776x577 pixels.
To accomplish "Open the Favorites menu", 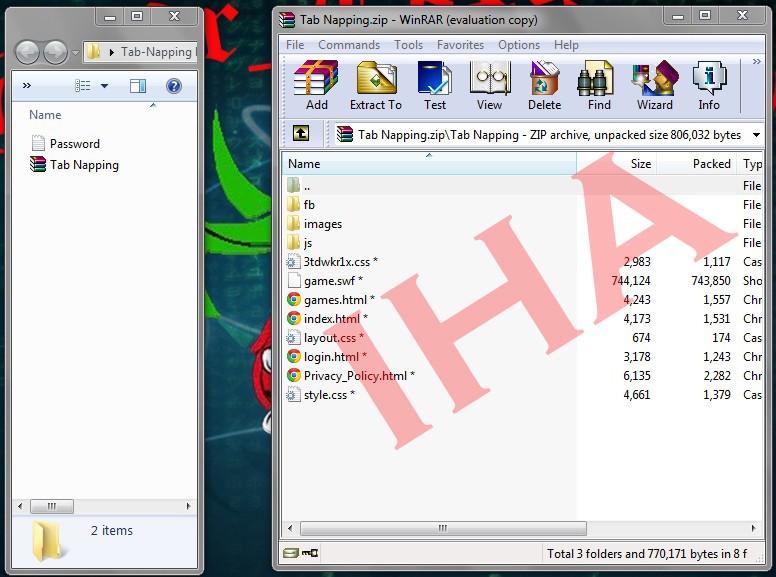I will (x=460, y=45).
